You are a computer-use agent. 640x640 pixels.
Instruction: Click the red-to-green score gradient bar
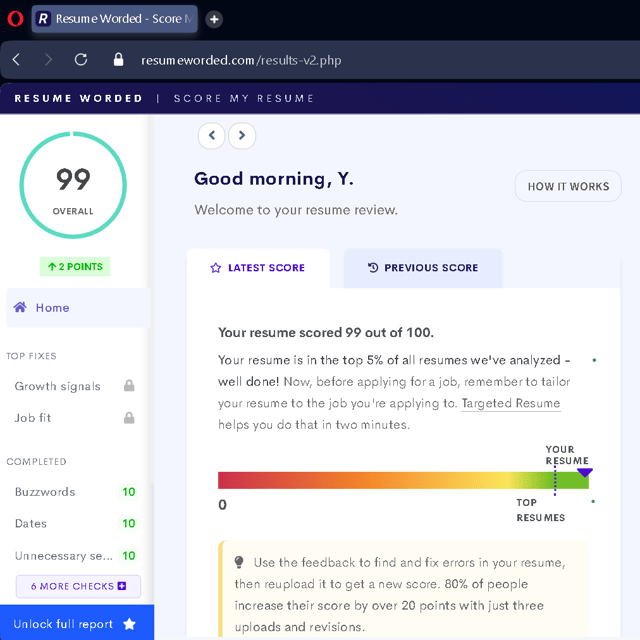403,480
